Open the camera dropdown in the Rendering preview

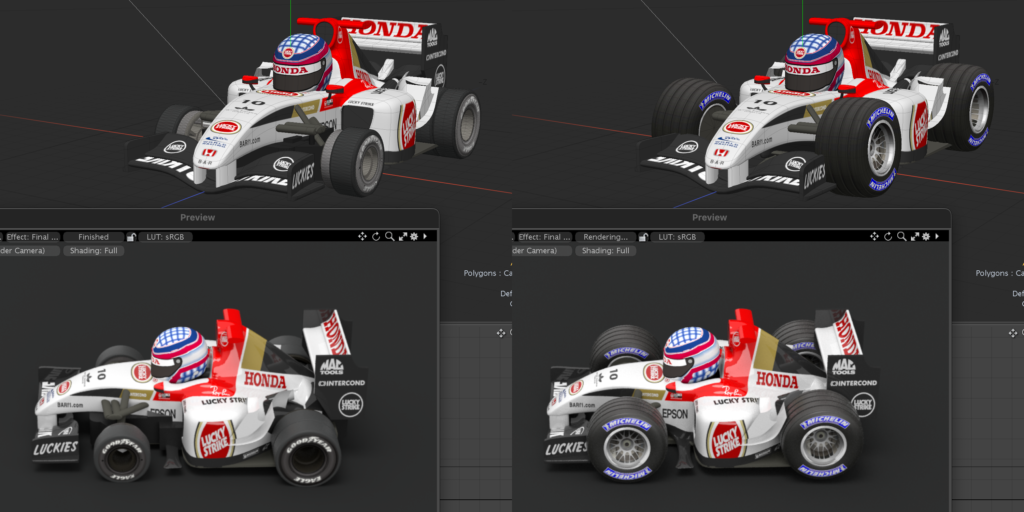tap(541, 250)
